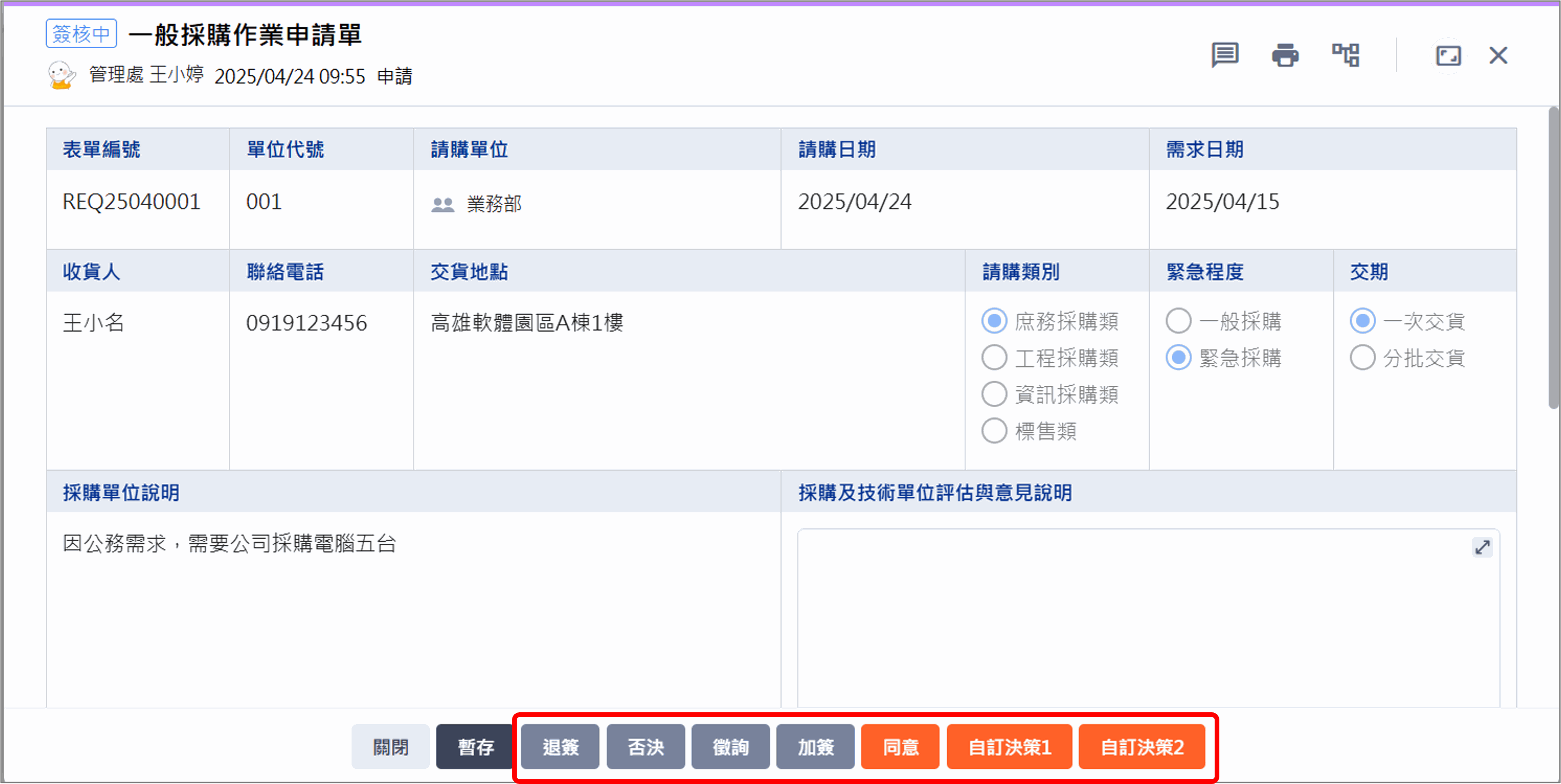The width and height of the screenshot is (1561, 784).
Task: Click the 否決 reject button
Action: [x=646, y=746]
